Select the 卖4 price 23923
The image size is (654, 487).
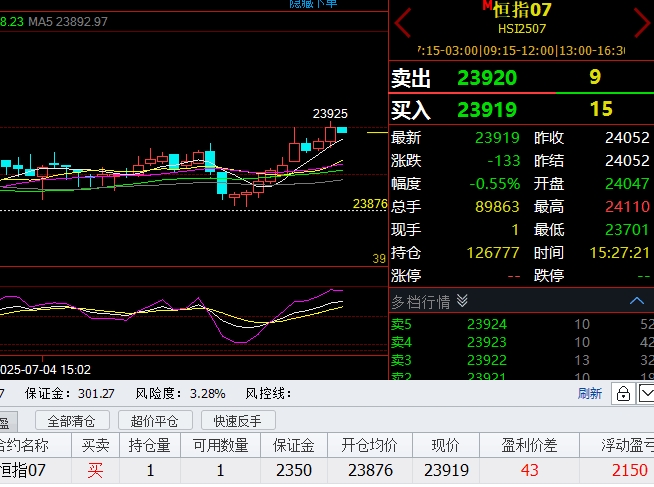tap(487, 342)
